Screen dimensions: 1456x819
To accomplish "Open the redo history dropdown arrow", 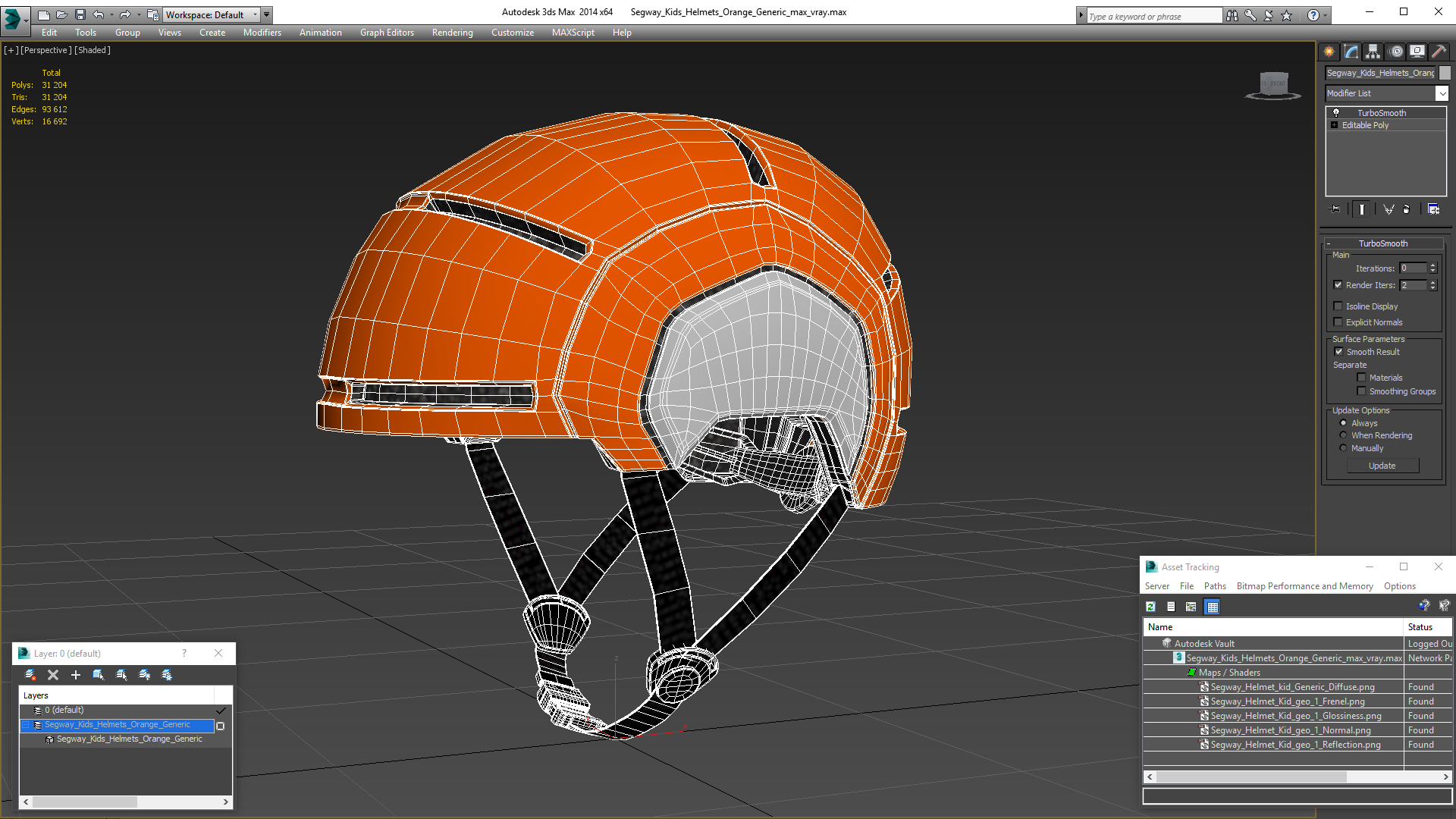I will (x=138, y=14).
